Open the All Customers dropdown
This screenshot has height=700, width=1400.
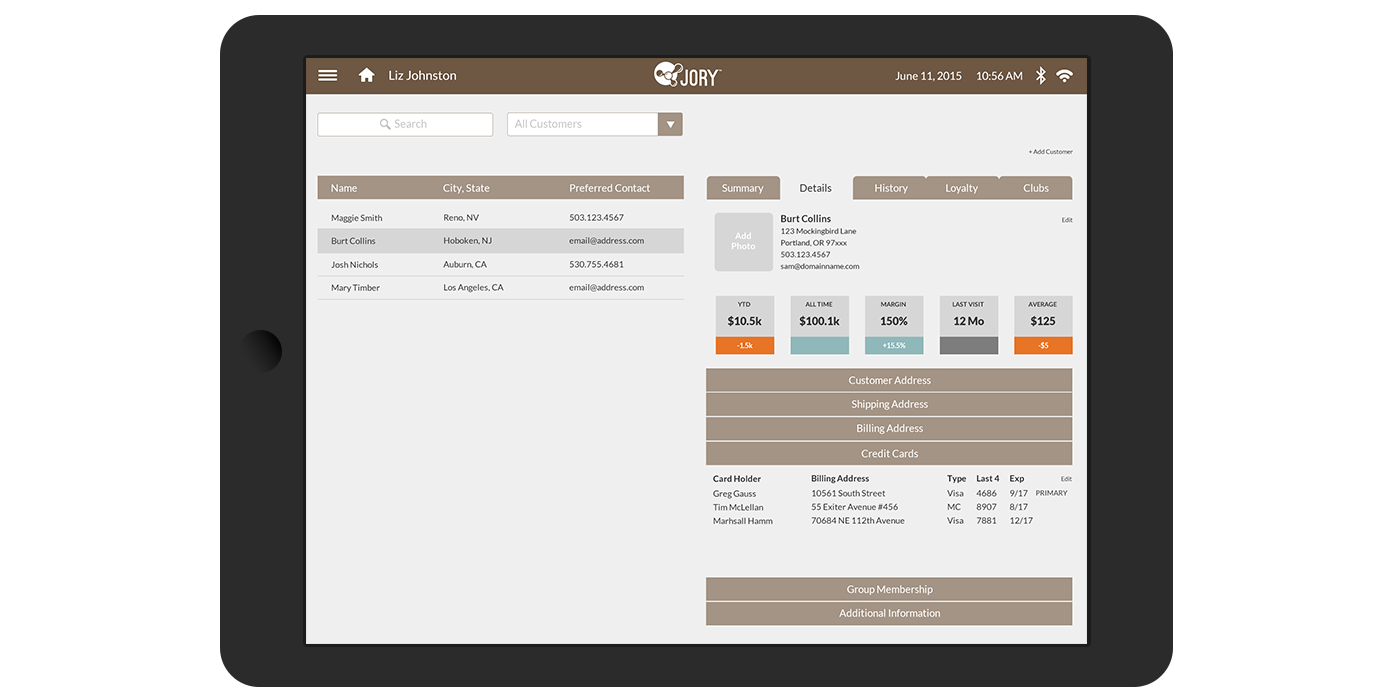click(669, 123)
